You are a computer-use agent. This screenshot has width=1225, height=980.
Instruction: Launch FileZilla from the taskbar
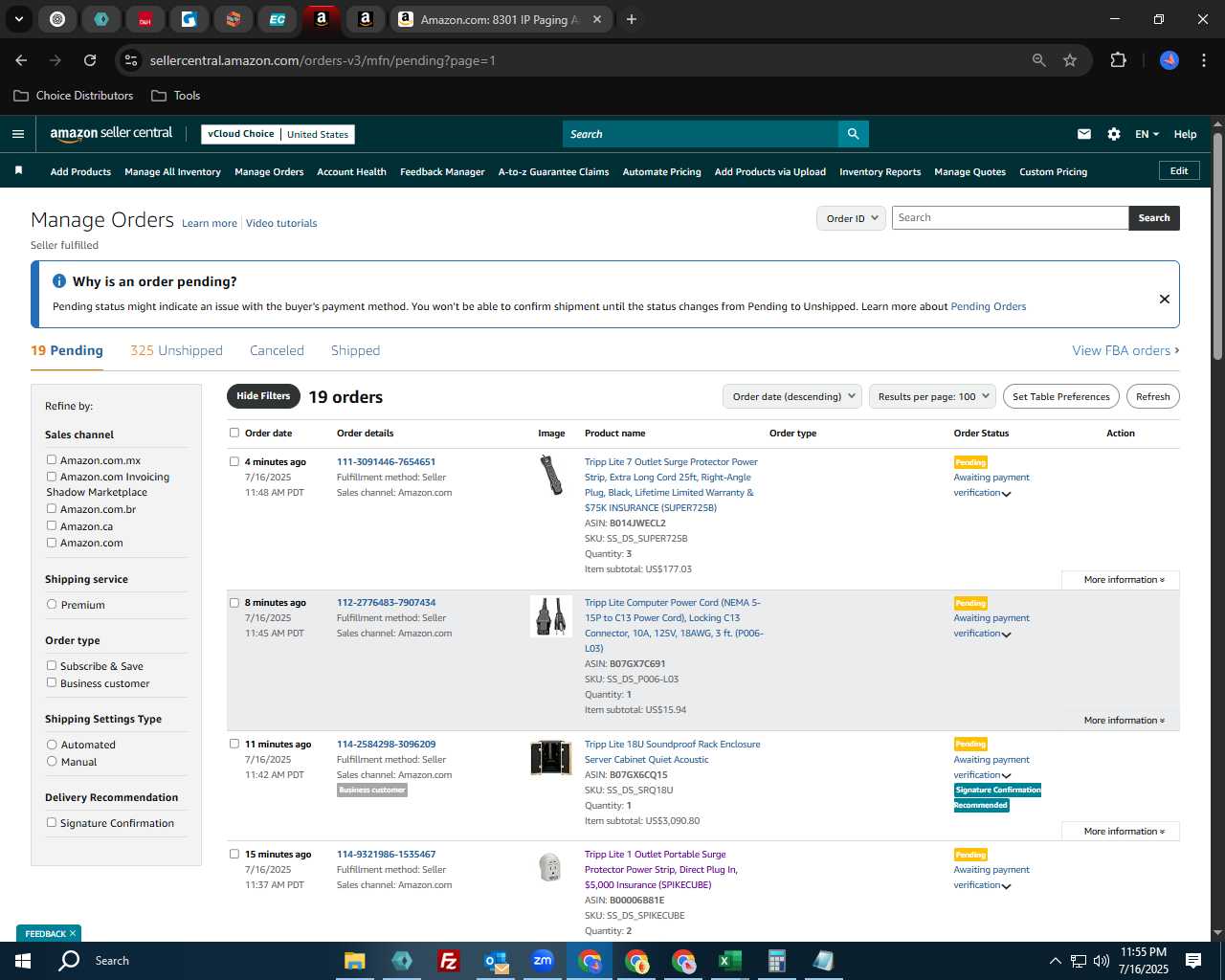point(448,961)
